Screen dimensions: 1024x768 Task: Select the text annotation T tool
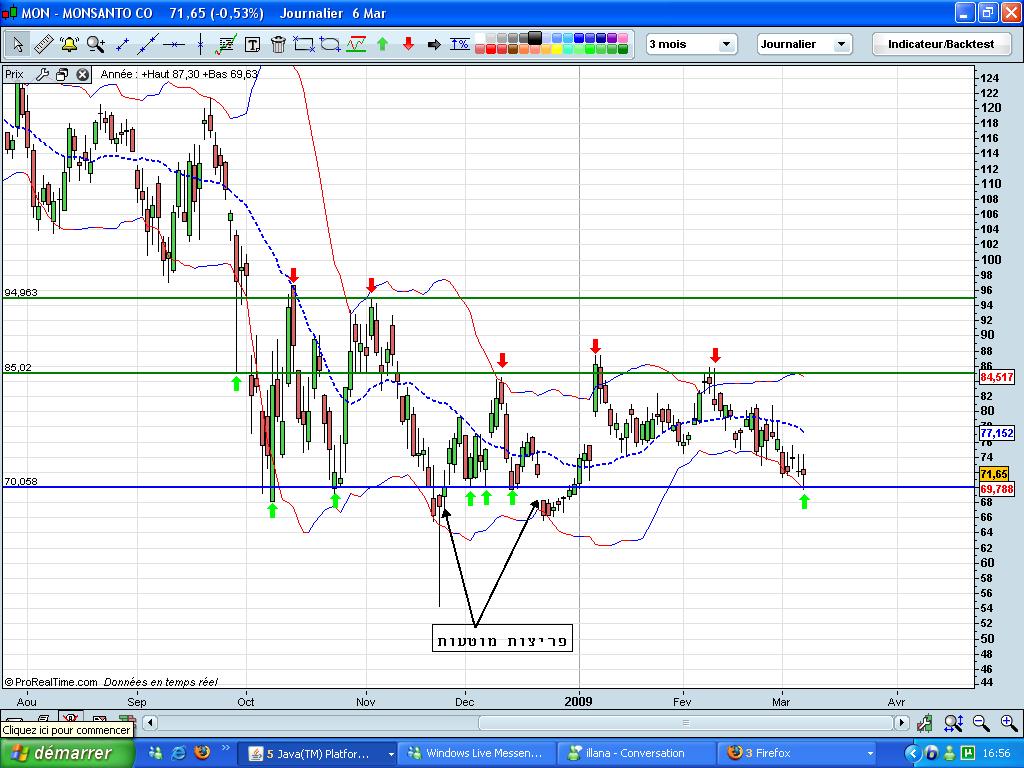252,44
